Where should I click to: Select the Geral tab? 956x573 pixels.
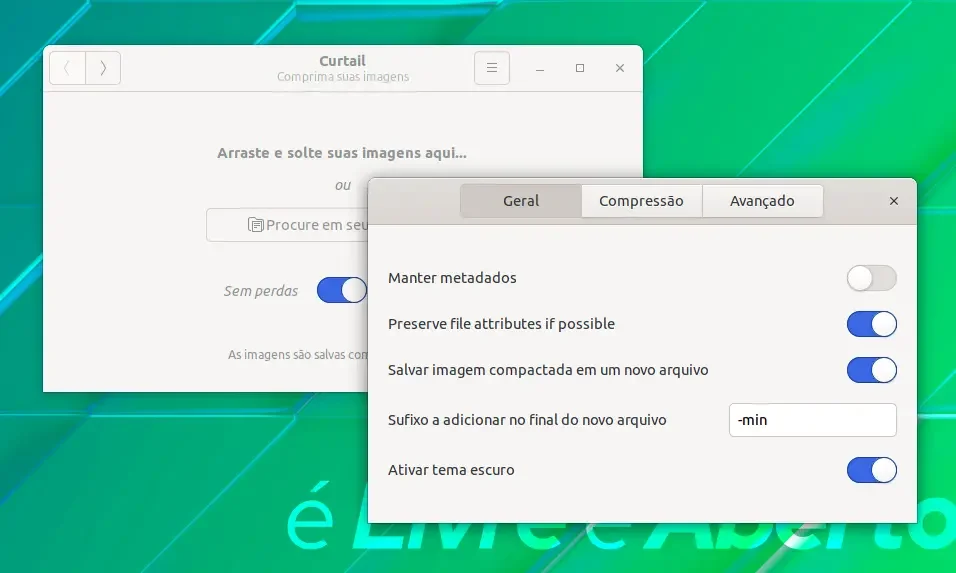coord(521,201)
